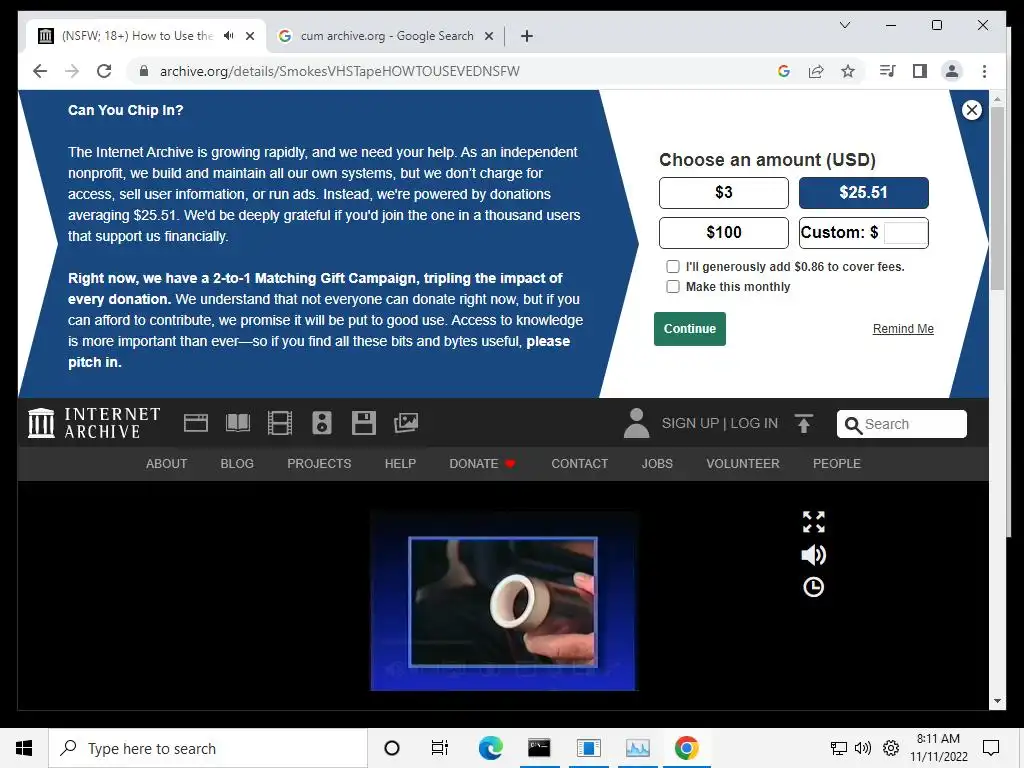Click the page vertical scrollbar thumb

[x=997, y=198]
